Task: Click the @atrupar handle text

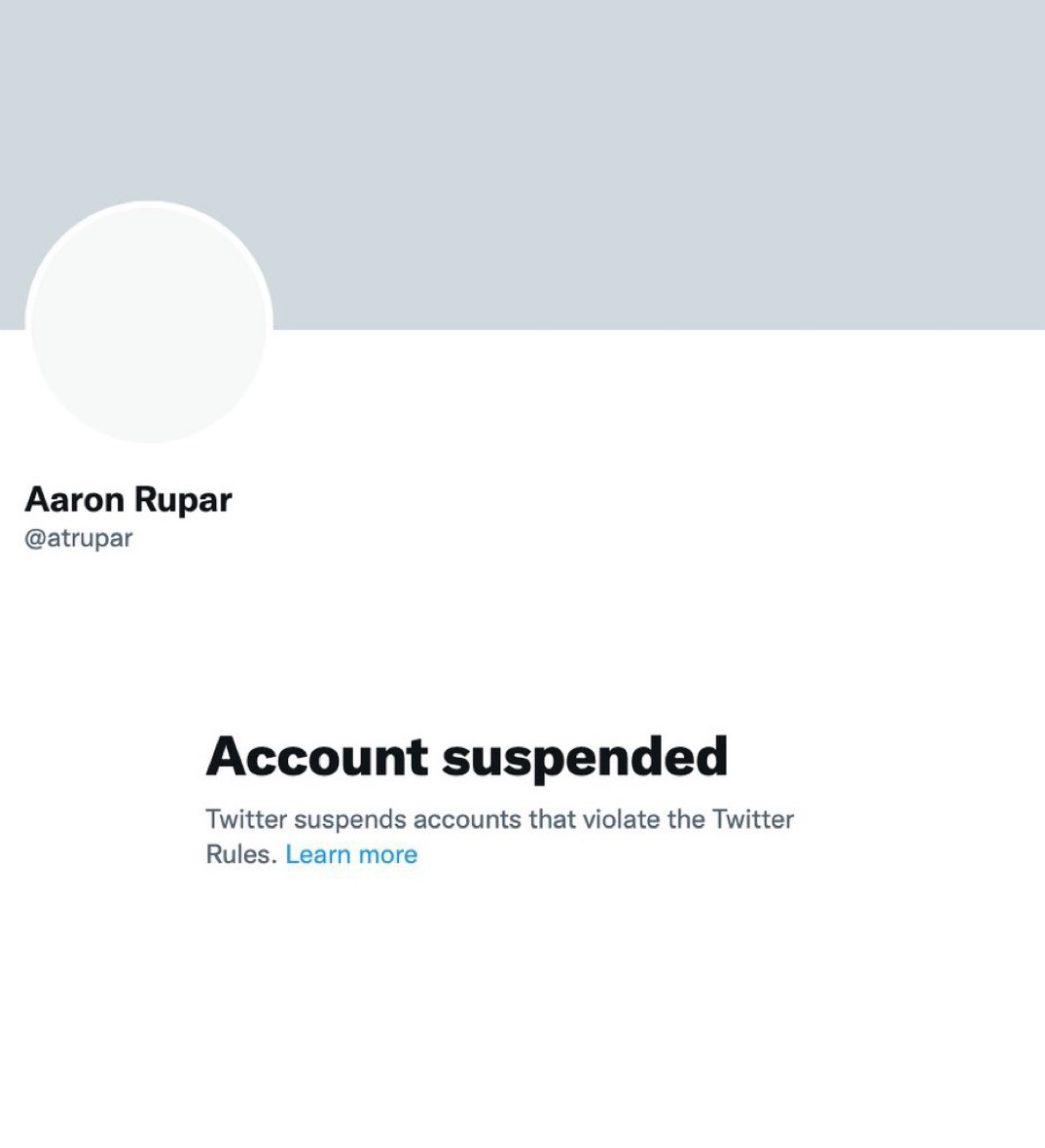Action: (x=79, y=538)
